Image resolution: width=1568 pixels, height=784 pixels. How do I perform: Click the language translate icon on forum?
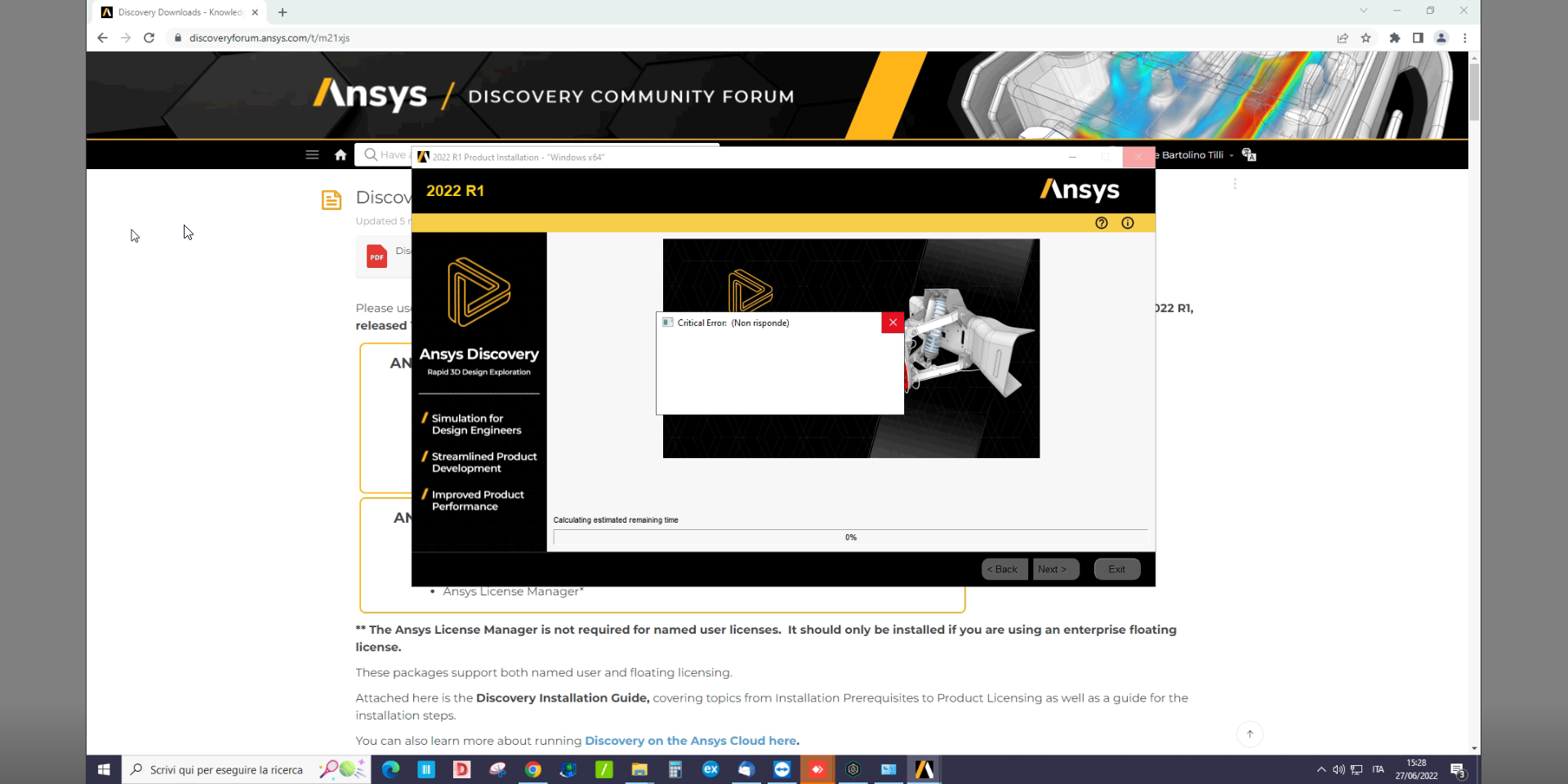click(x=1249, y=154)
